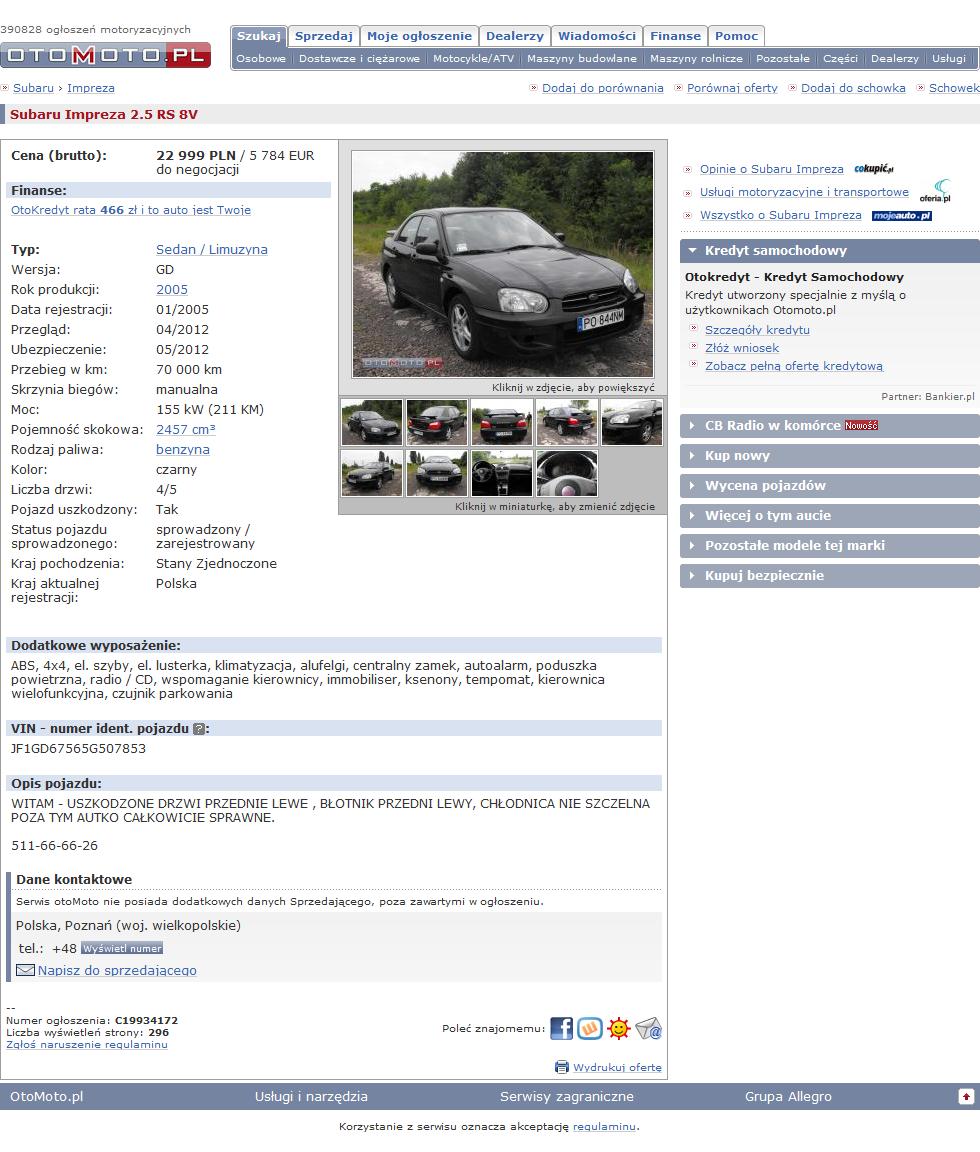The image size is (980, 1152).
Task: Expand the Wycena pojazdów panel
Action: click(830, 486)
